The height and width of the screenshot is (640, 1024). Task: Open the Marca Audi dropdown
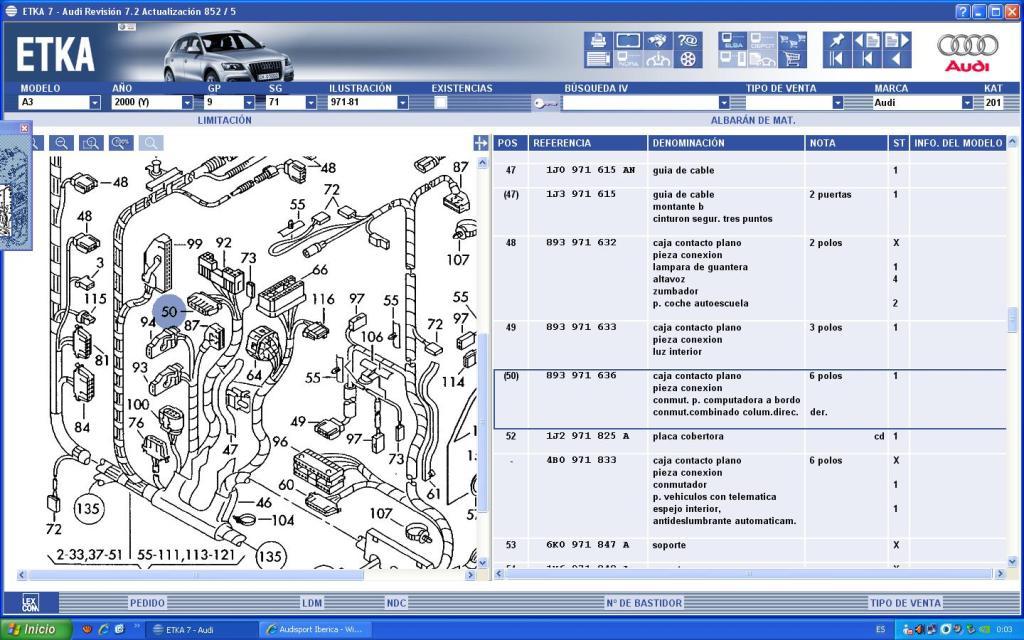point(967,103)
